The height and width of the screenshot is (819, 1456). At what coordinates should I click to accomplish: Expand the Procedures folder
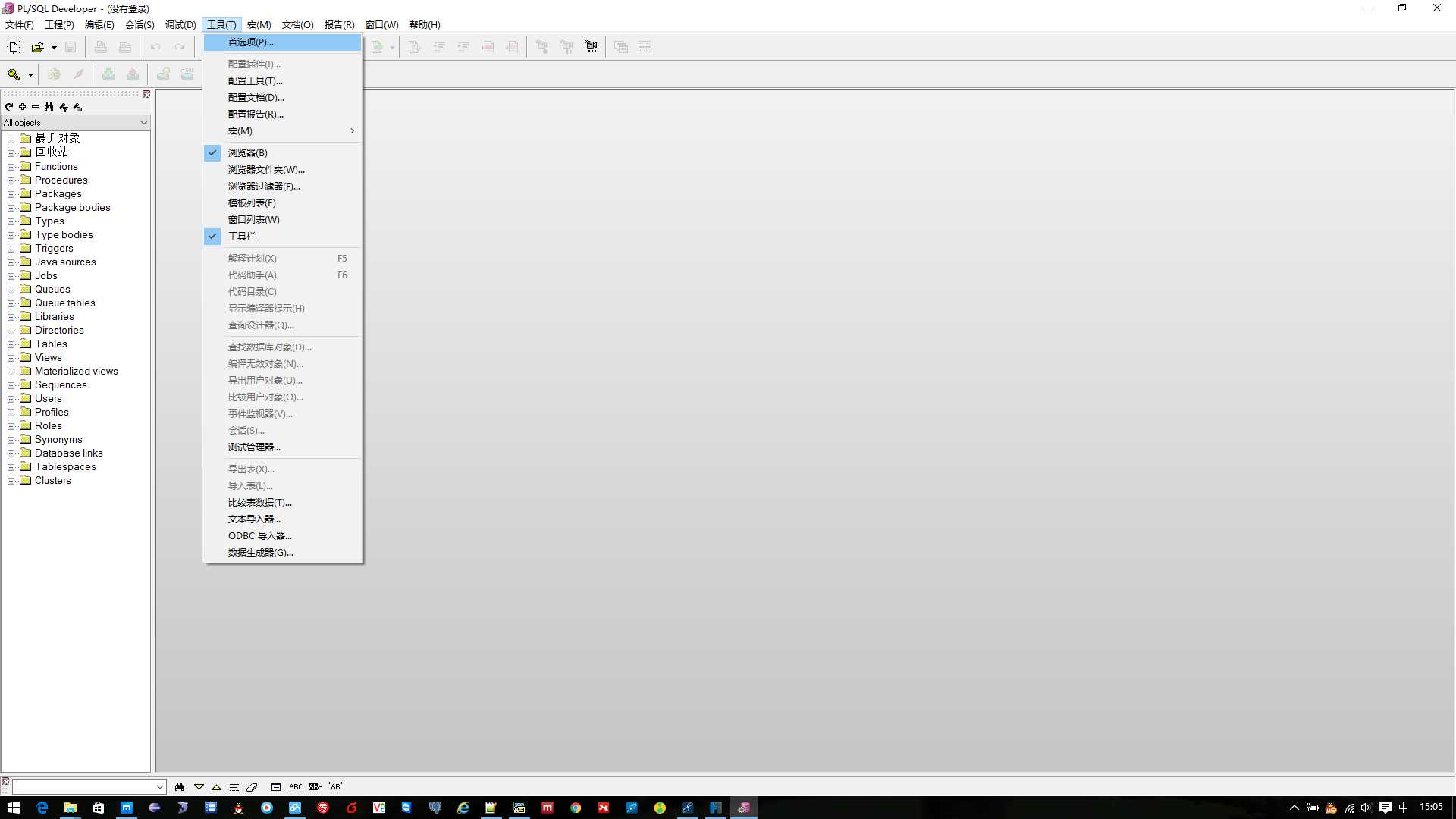point(11,180)
